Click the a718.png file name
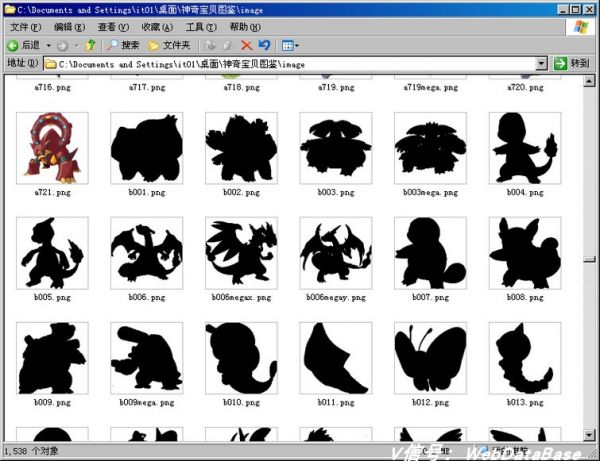This screenshot has height=461, width=600. tap(241, 88)
